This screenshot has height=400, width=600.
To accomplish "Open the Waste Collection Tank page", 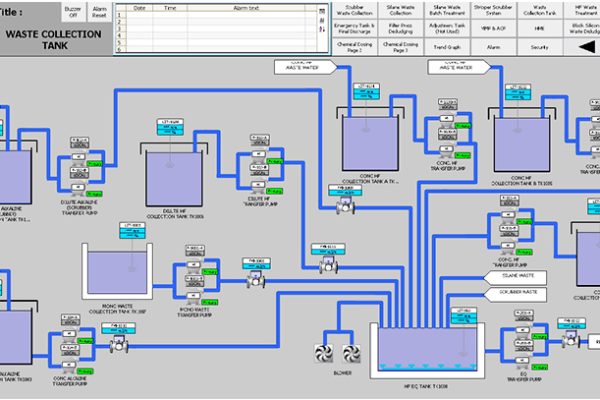I will [540, 10].
